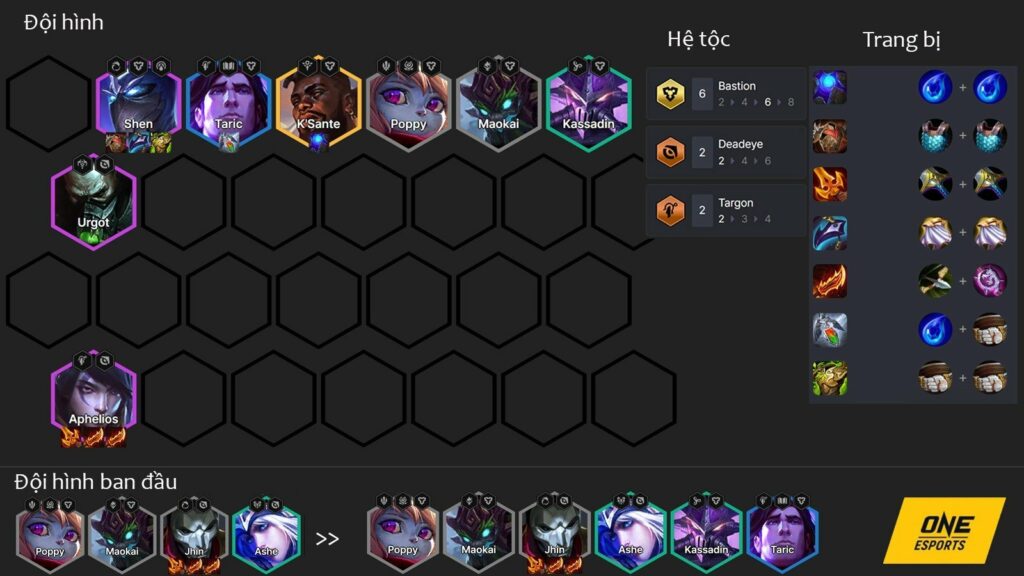The width and height of the screenshot is (1024, 576).
Task: Click the Hệ tộc heading
Action: click(x=698, y=39)
